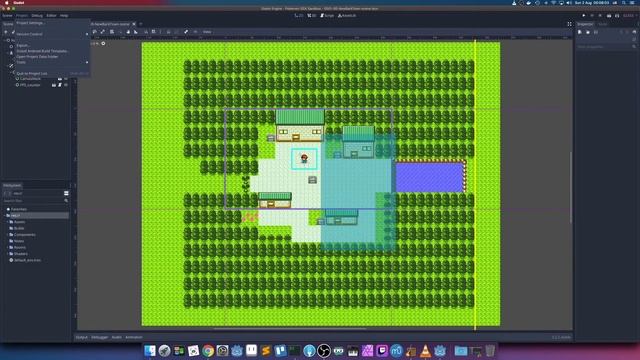
Task: Toggle FileSystem split view mode
Action: point(66,193)
